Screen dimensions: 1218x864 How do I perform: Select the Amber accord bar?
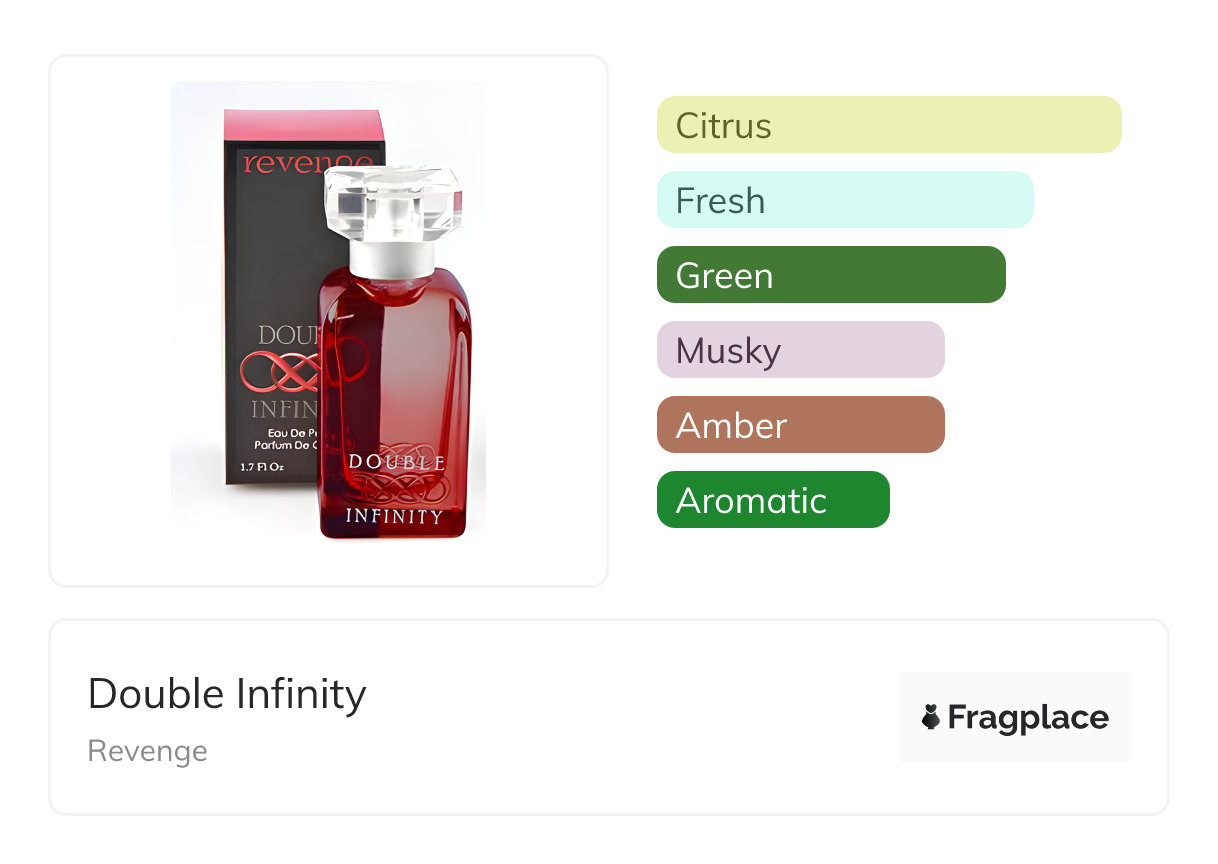click(800, 425)
